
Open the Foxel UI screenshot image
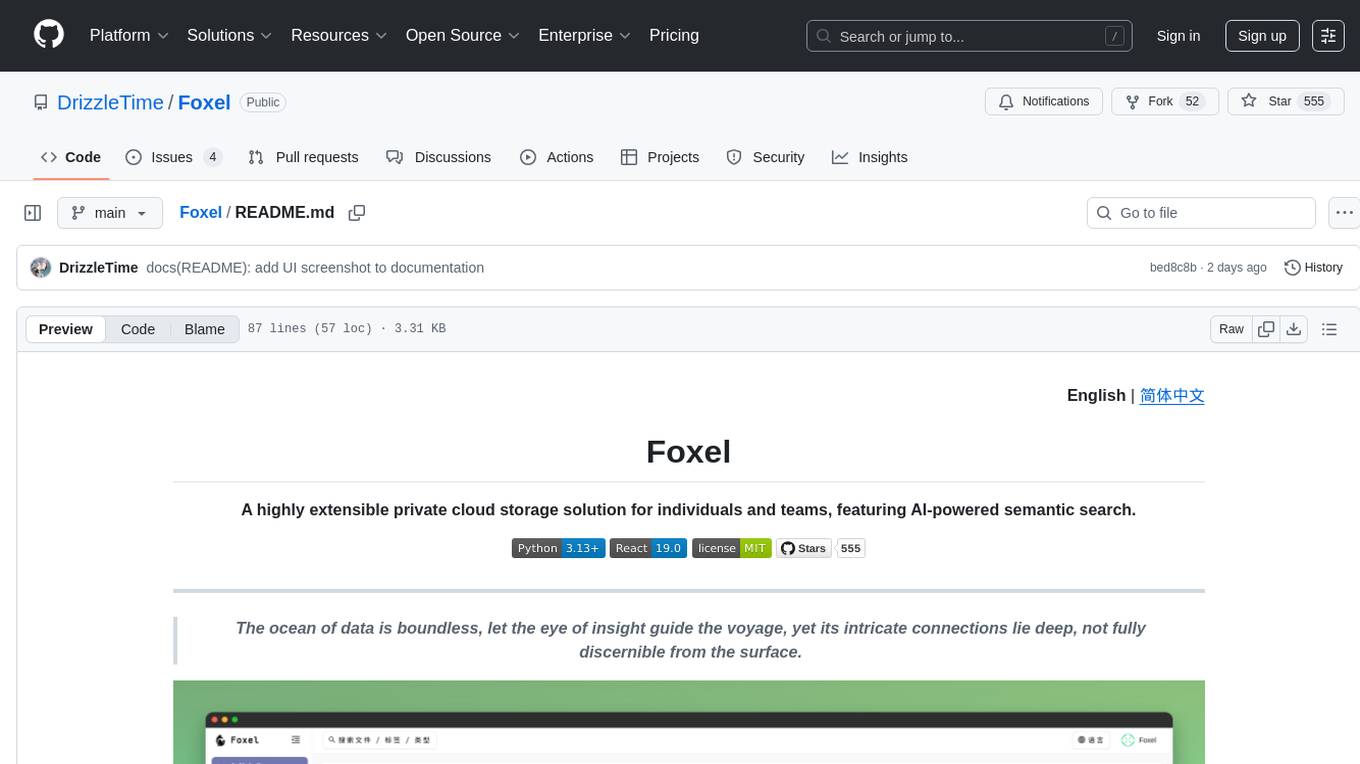[689, 722]
